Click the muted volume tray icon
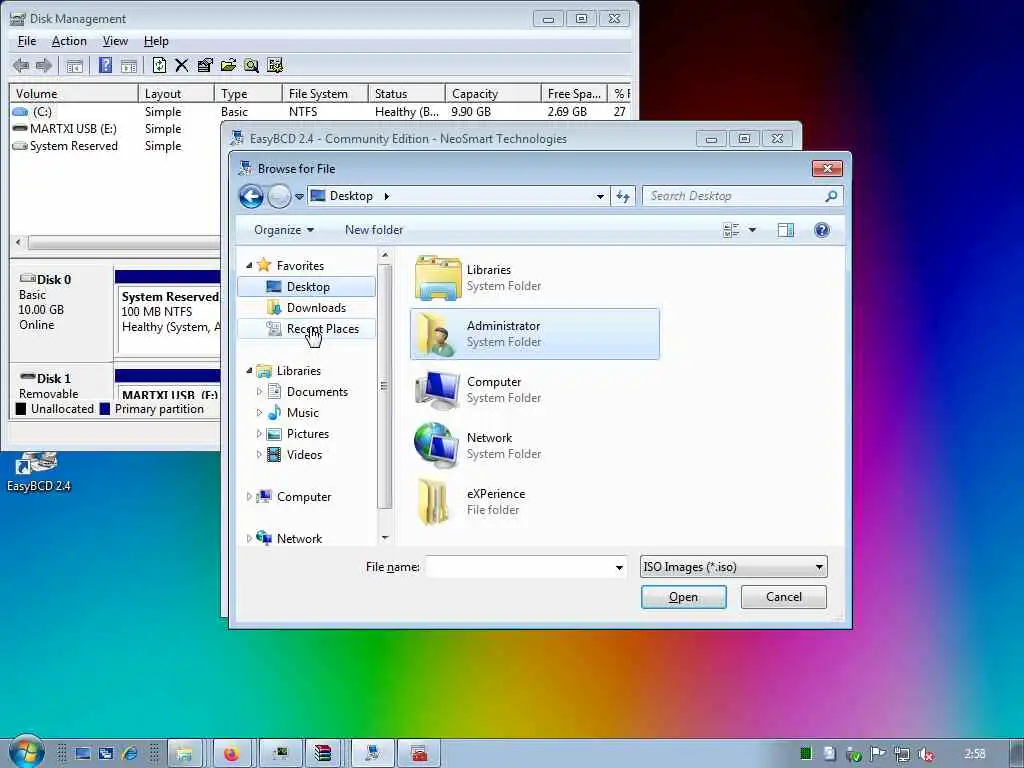Image resolution: width=1024 pixels, height=768 pixels. [x=925, y=754]
